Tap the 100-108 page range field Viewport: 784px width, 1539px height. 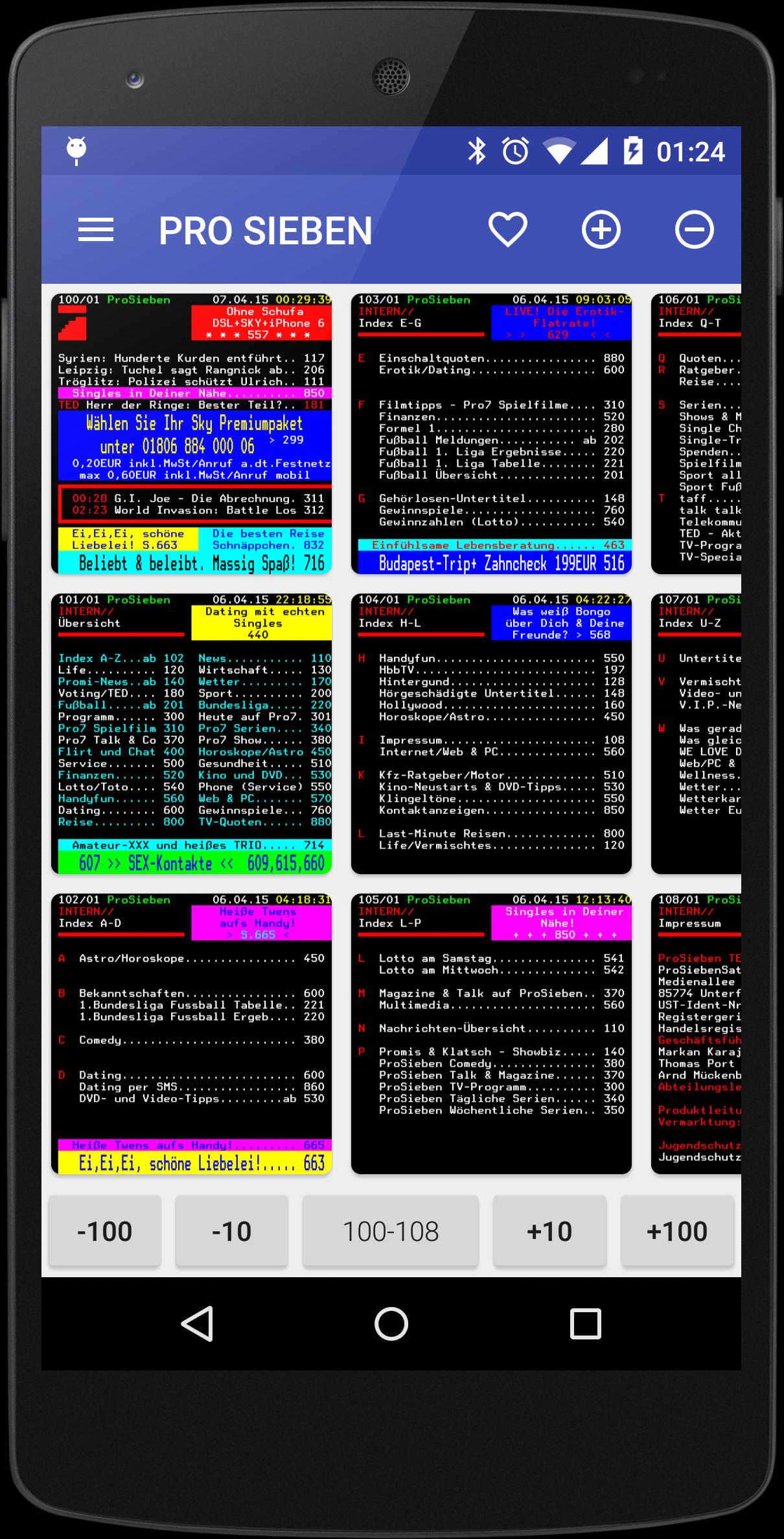(390, 1231)
